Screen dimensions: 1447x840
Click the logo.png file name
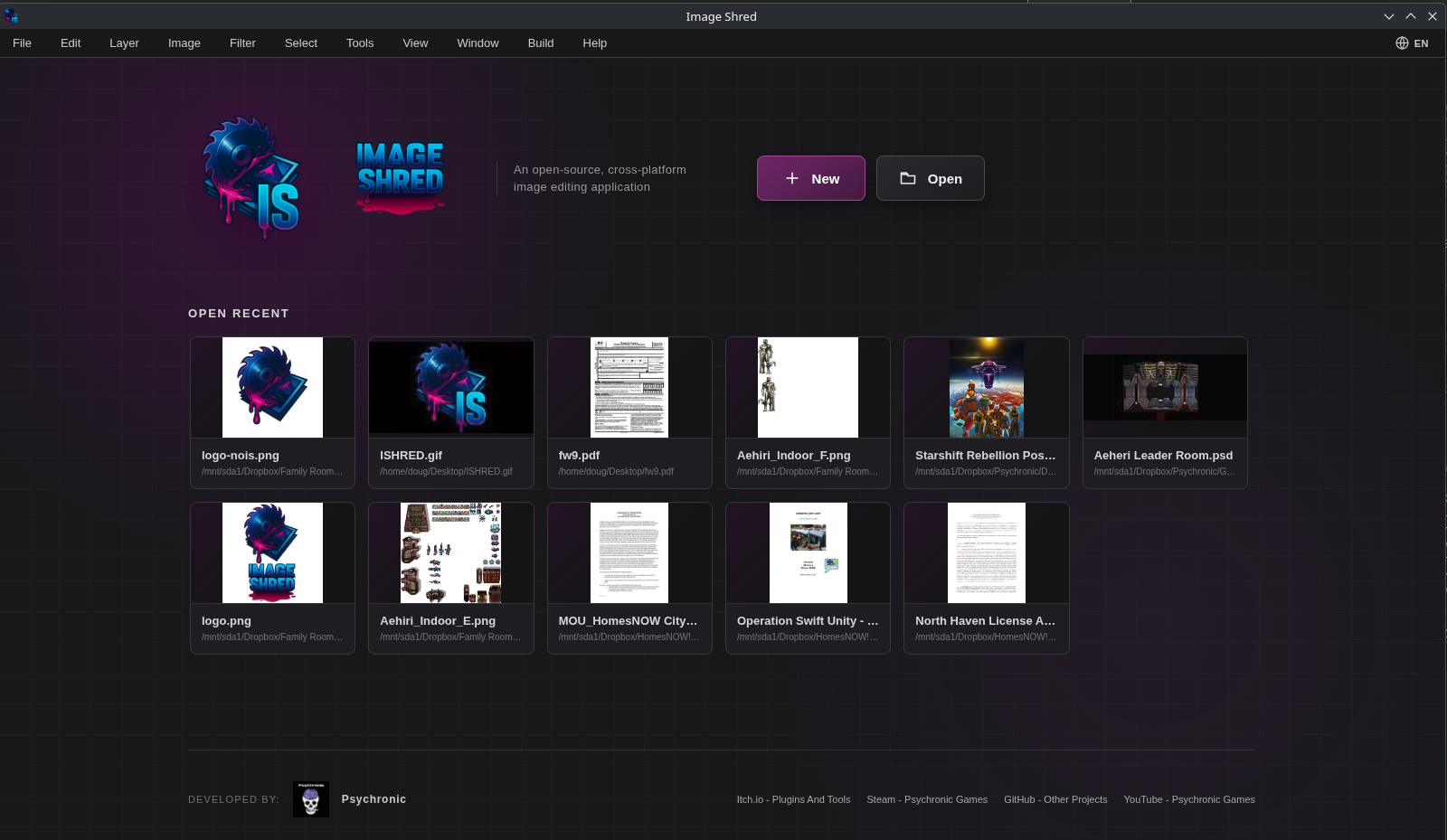(x=226, y=621)
